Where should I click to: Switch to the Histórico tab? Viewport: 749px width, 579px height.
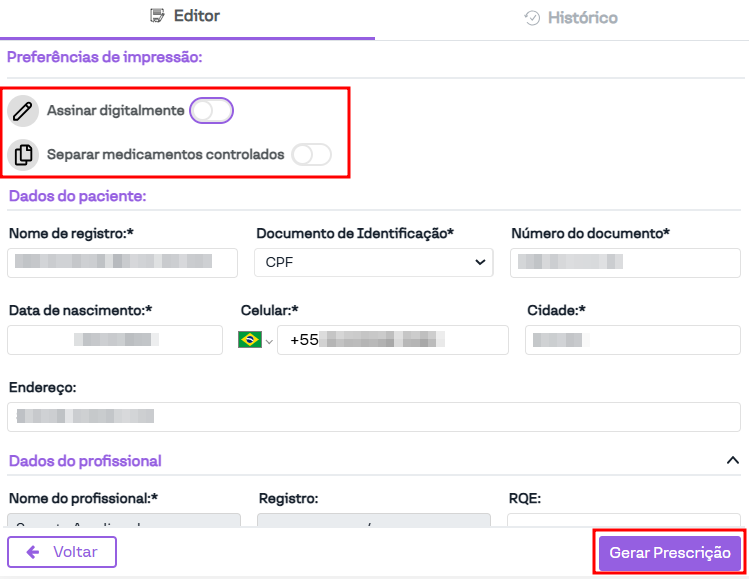[x=571, y=18]
